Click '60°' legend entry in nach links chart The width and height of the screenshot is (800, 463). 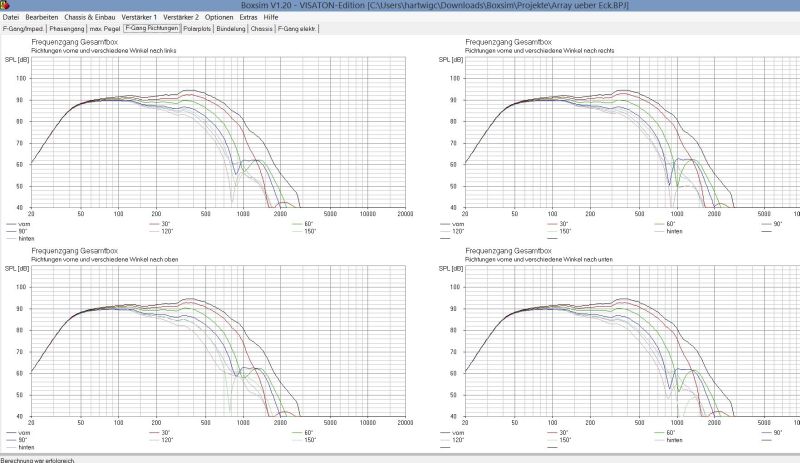coord(303,224)
